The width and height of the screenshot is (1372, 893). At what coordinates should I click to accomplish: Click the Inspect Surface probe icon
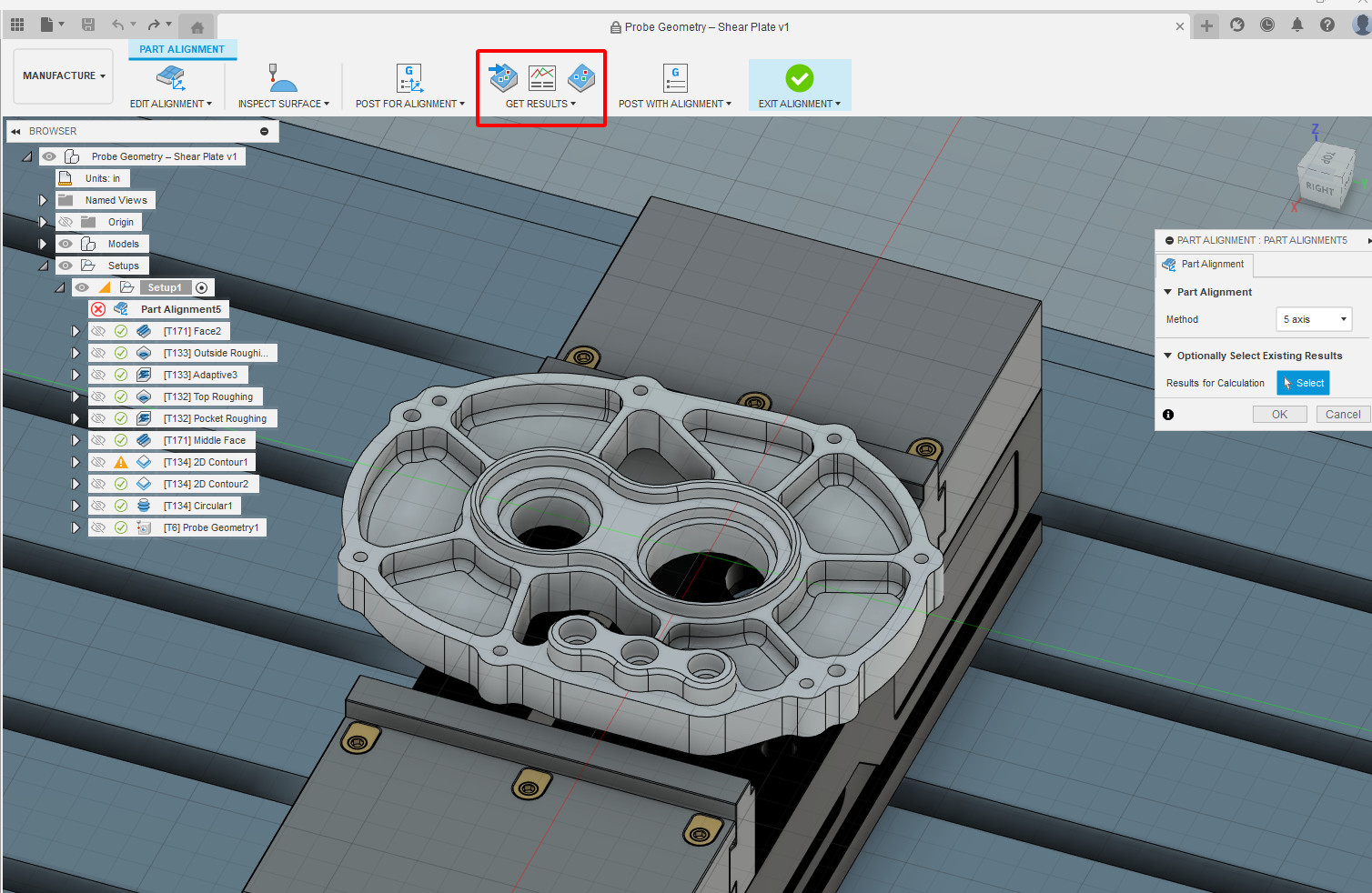283,78
